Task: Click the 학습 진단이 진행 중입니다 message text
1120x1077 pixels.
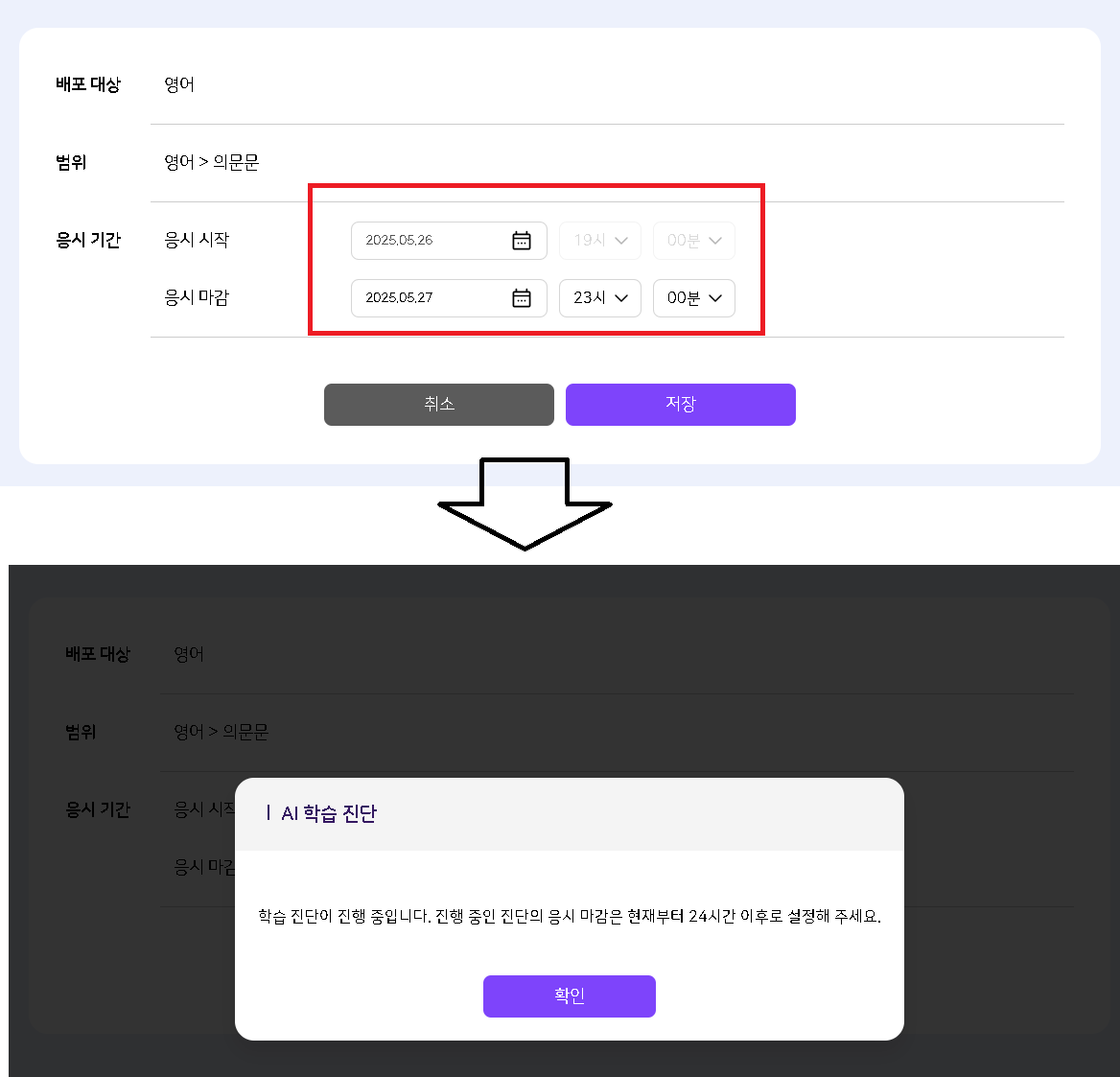Action: 569,916
